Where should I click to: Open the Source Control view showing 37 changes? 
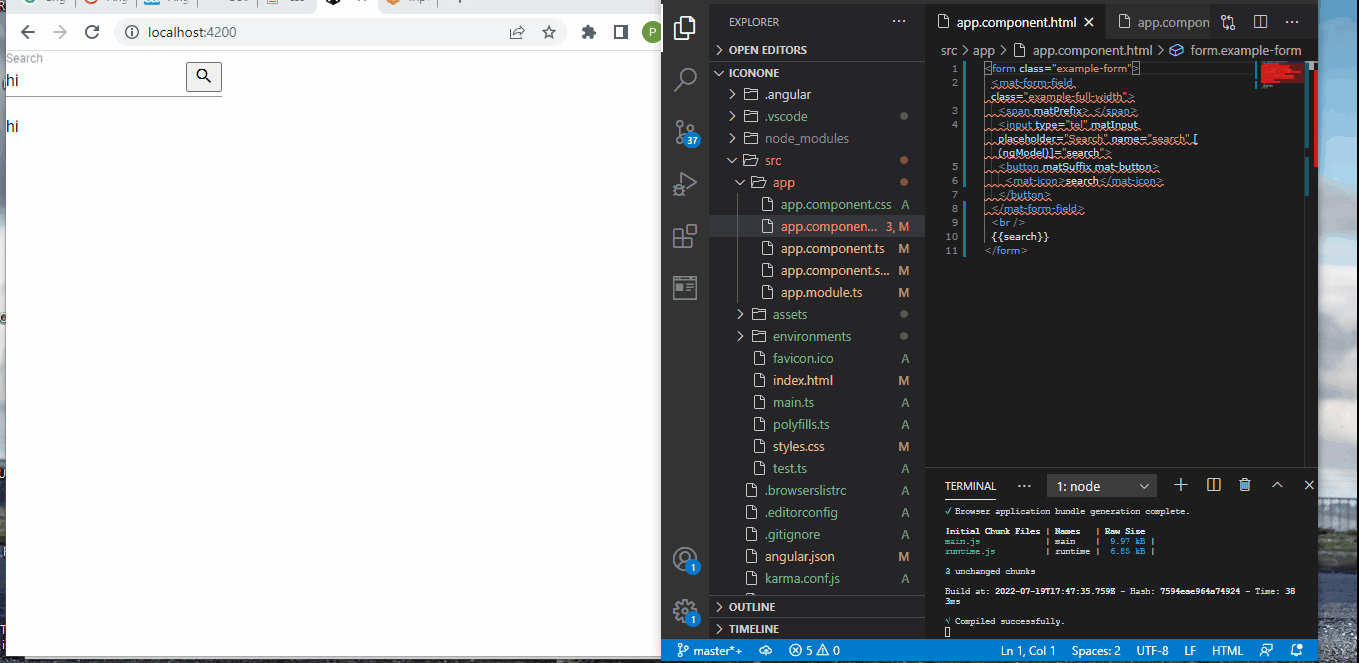tap(685, 130)
